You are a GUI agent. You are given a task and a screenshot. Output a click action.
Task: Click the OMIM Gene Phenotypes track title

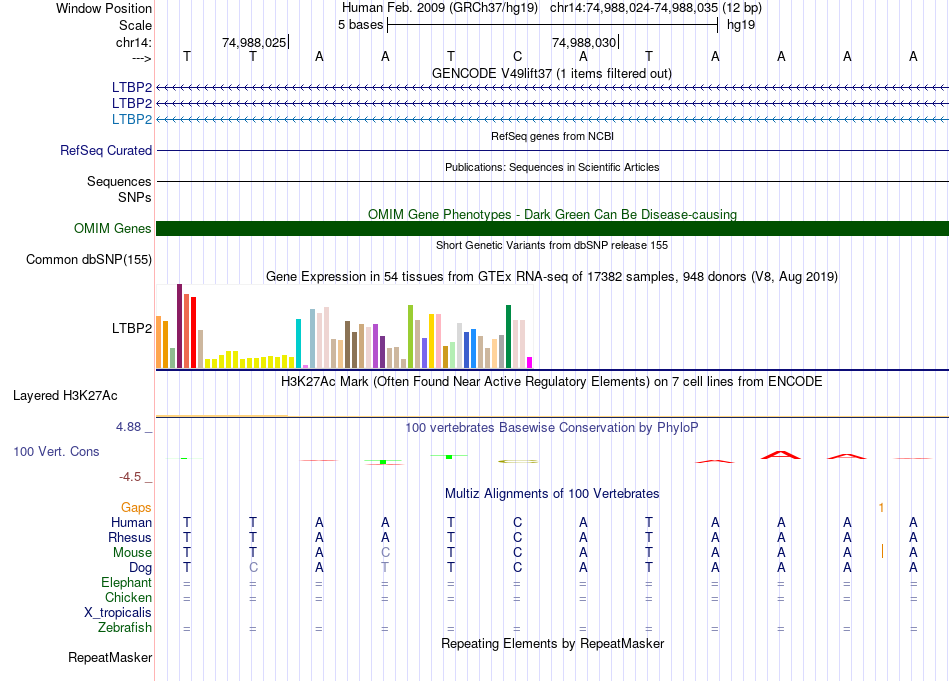pos(552,214)
